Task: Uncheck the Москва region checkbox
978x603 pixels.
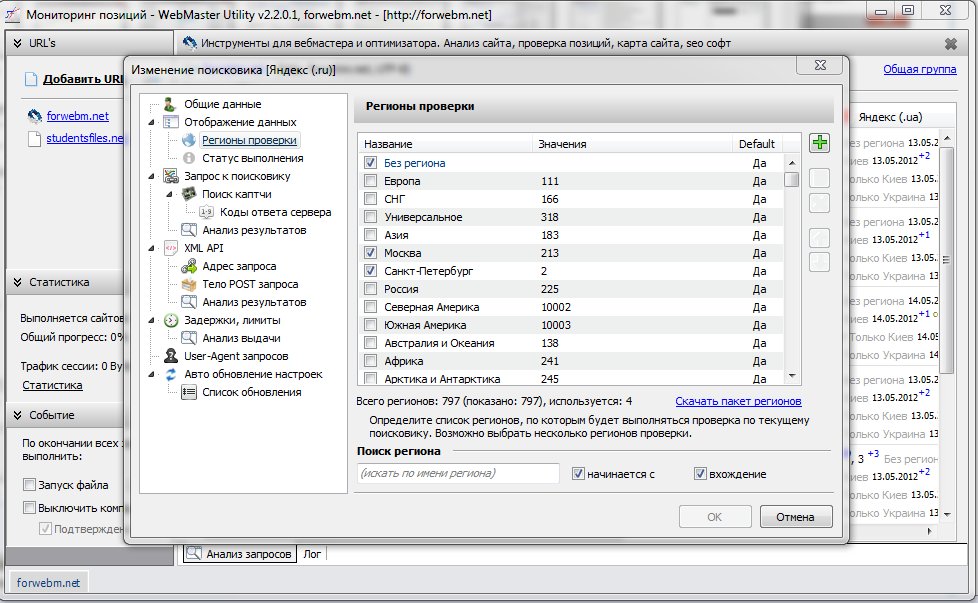Action: pos(371,253)
